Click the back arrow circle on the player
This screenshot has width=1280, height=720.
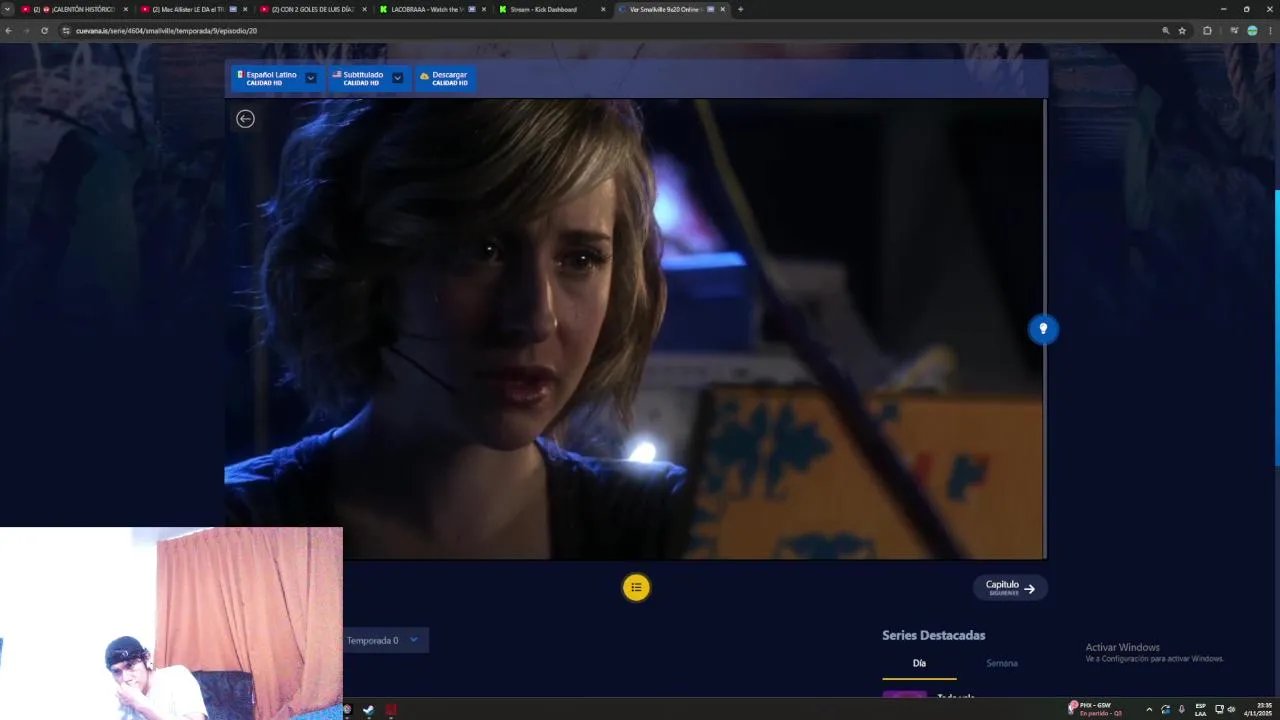click(x=245, y=119)
